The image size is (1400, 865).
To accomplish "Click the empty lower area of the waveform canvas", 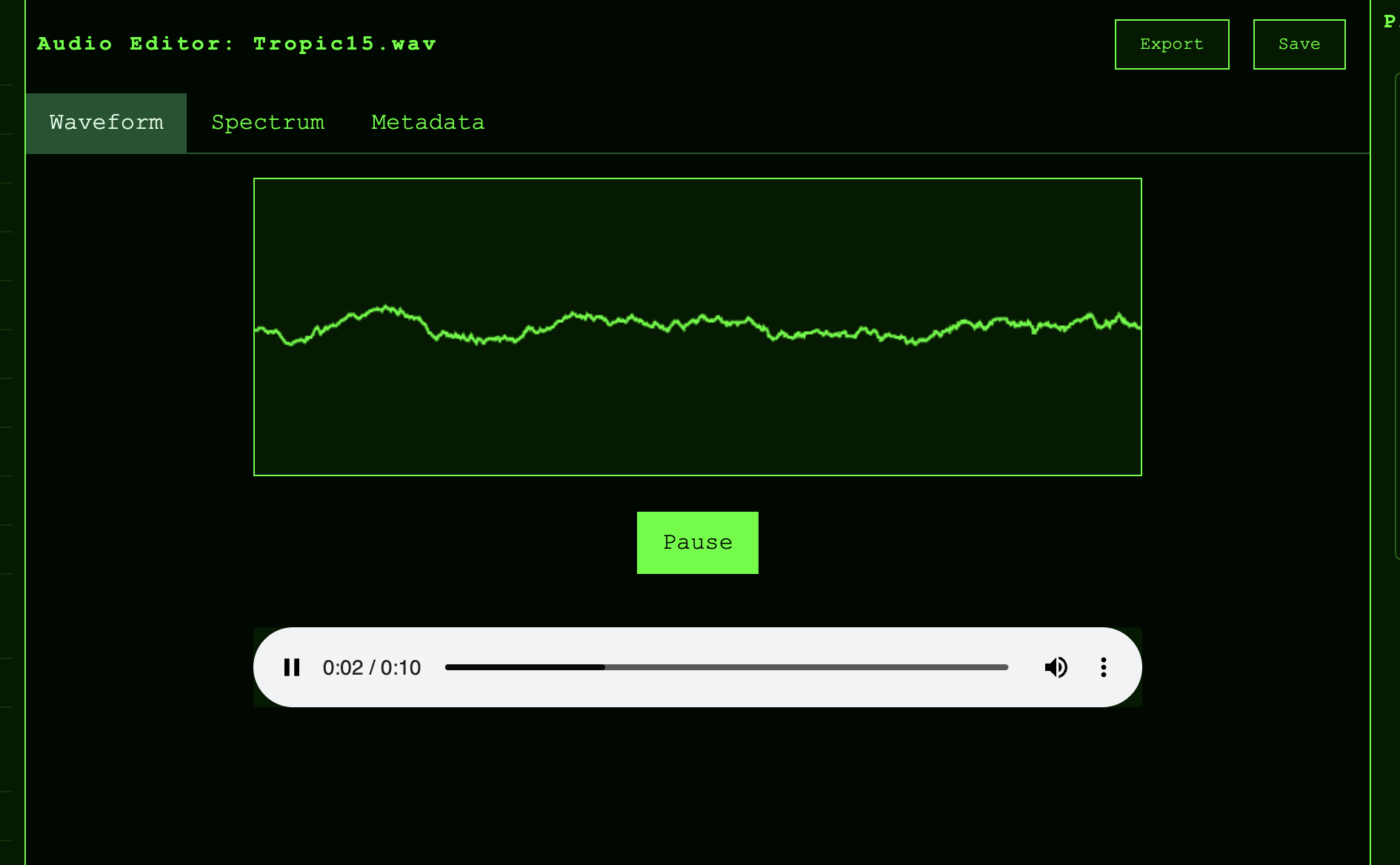I will (x=697, y=422).
